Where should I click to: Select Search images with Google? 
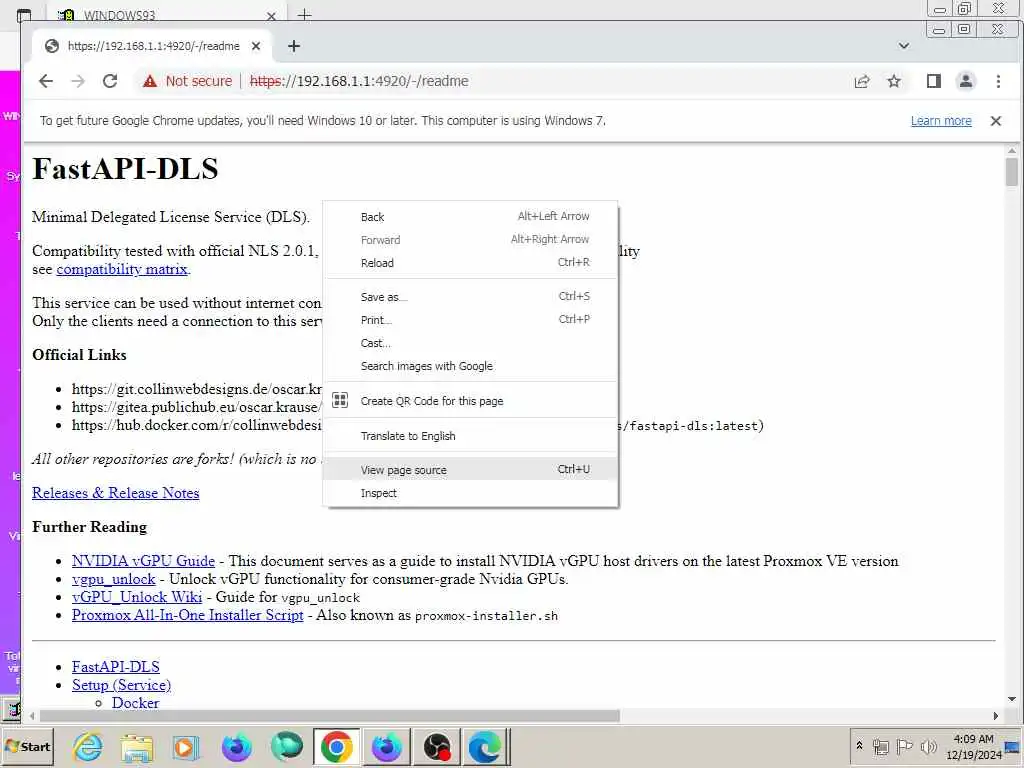pos(471,366)
